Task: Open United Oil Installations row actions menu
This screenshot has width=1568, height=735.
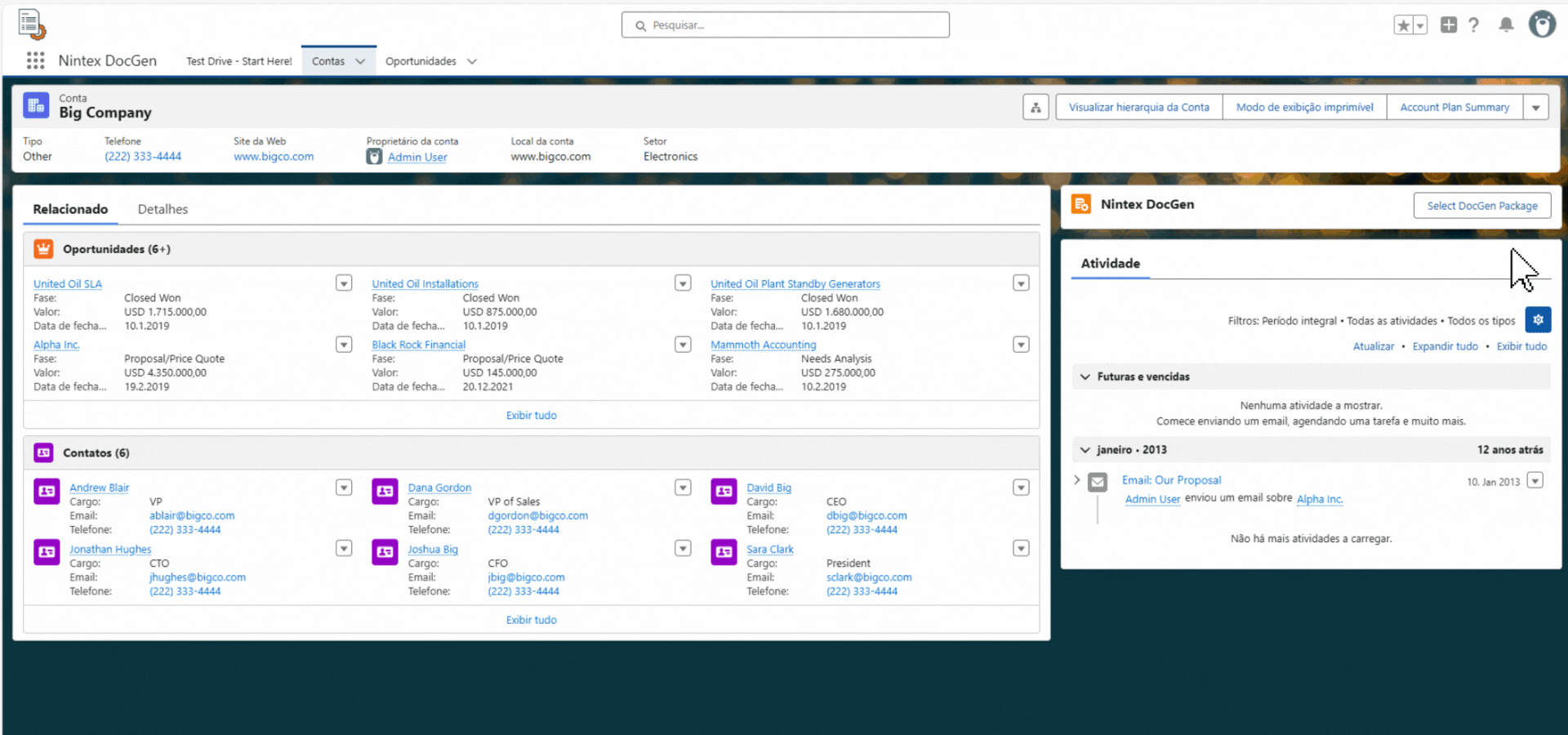Action: 683,283
